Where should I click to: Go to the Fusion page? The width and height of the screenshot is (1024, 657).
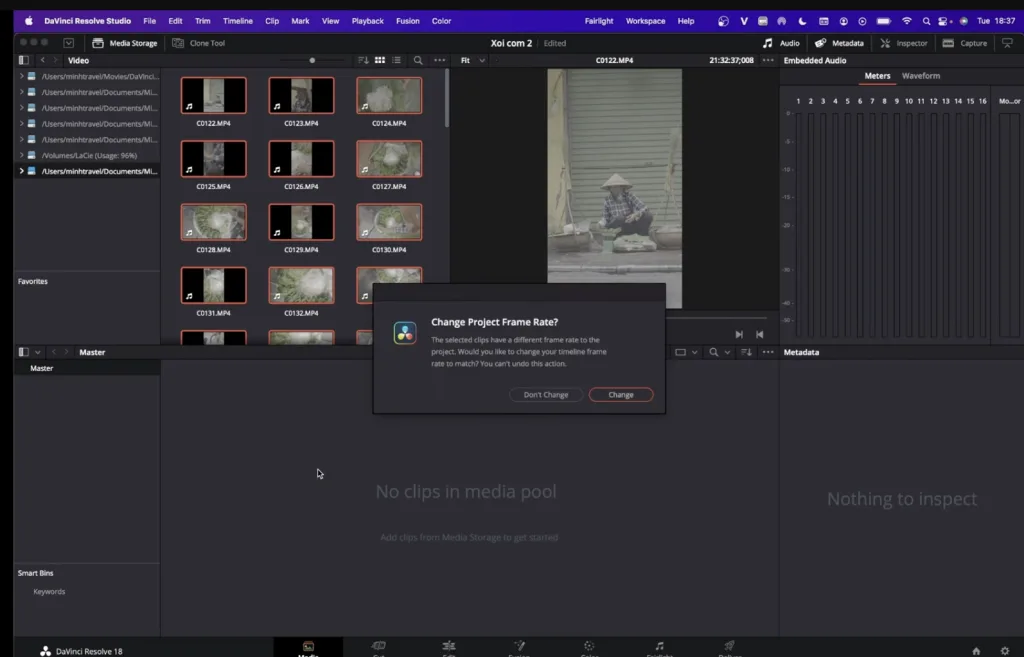tap(519, 648)
